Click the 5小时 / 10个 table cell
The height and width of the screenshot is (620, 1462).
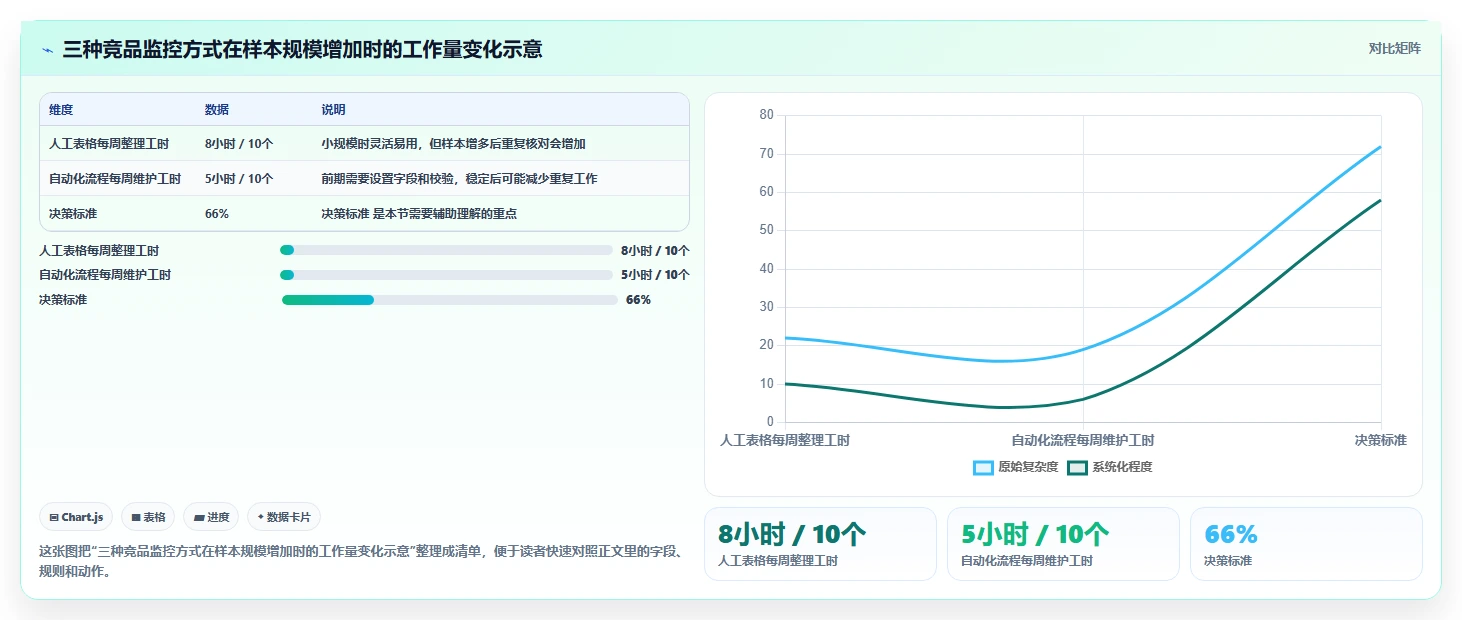[x=239, y=179]
